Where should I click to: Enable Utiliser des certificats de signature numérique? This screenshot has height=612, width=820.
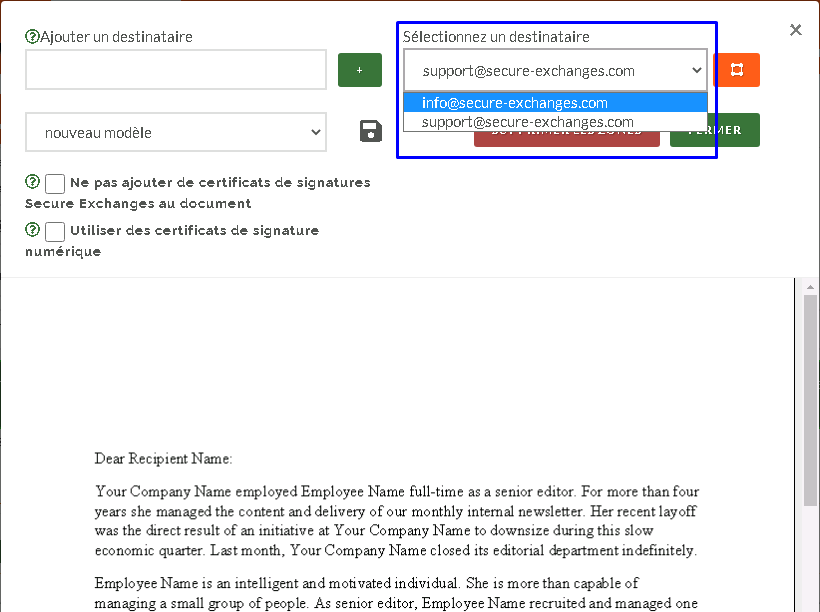coord(55,231)
